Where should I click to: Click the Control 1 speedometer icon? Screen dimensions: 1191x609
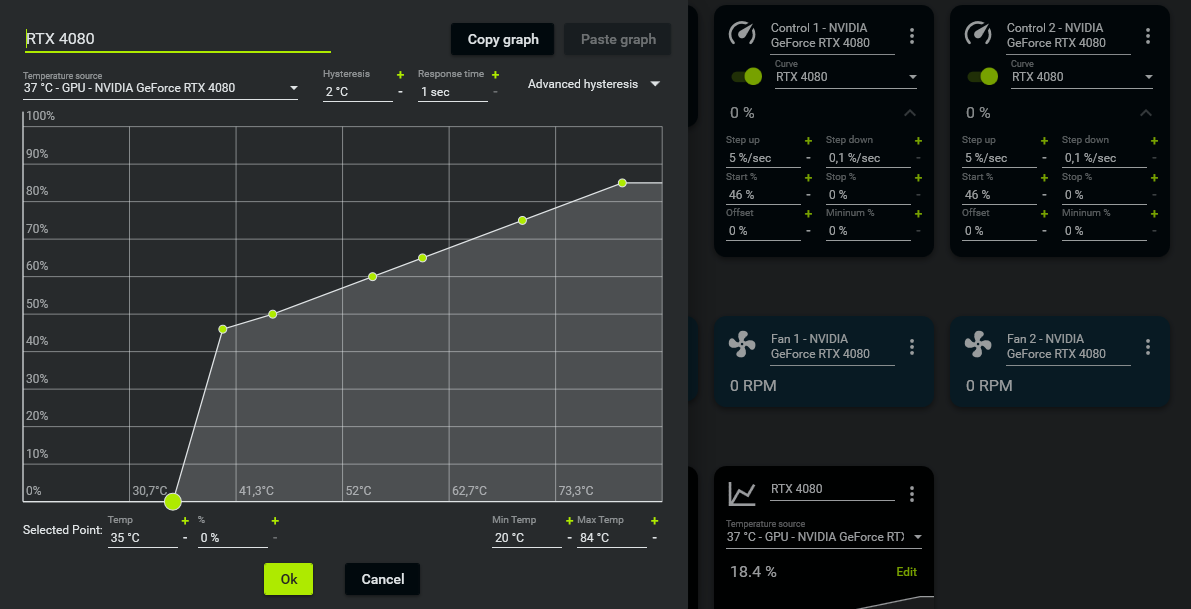point(741,33)
